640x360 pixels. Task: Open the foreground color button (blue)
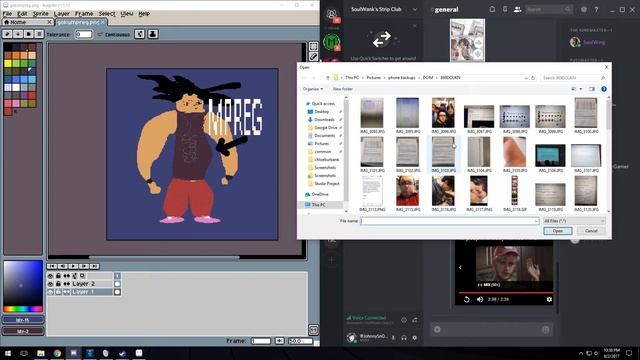[x=23, y=320]
